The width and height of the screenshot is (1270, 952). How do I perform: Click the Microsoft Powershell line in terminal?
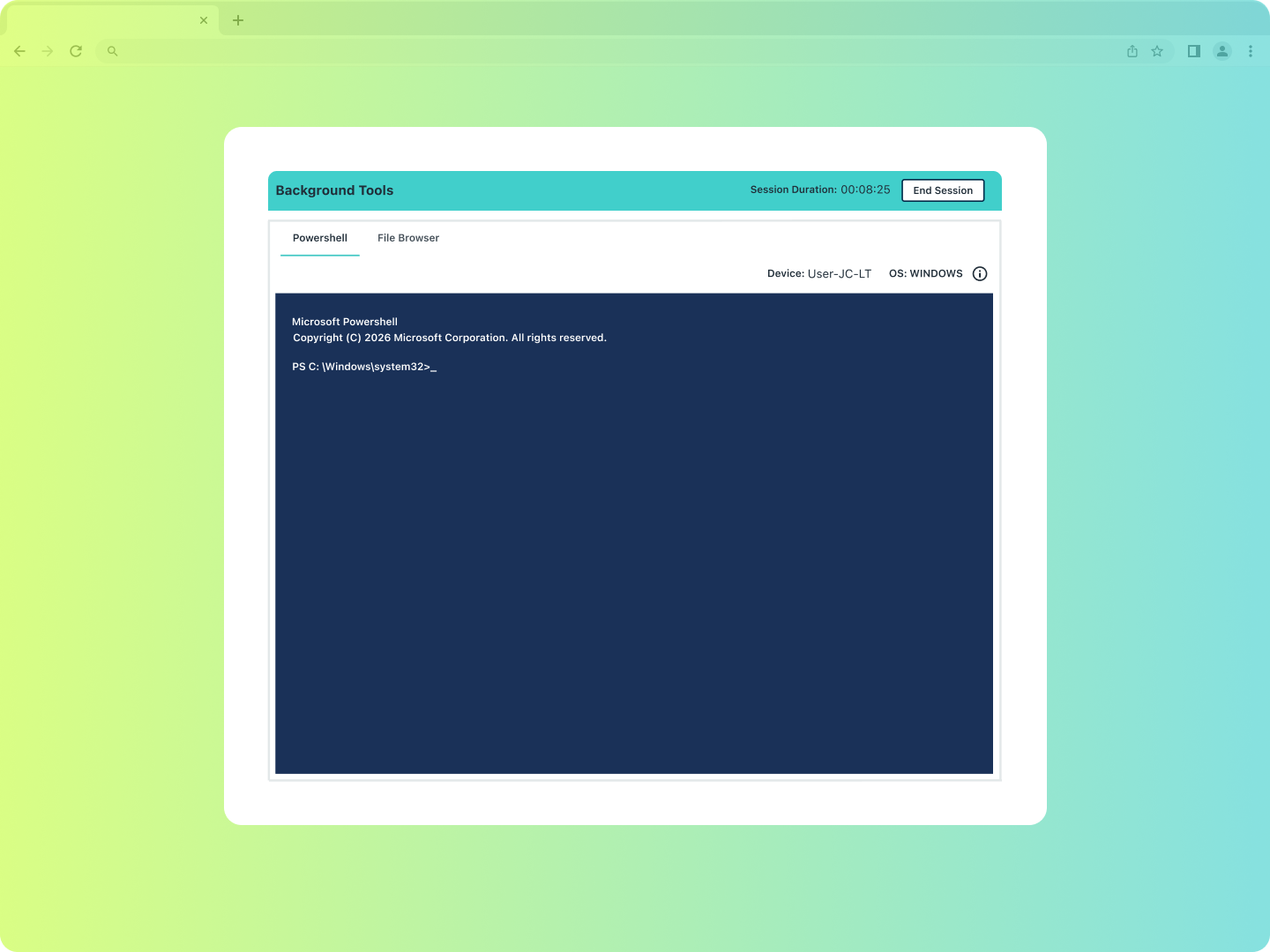(345, 322)
